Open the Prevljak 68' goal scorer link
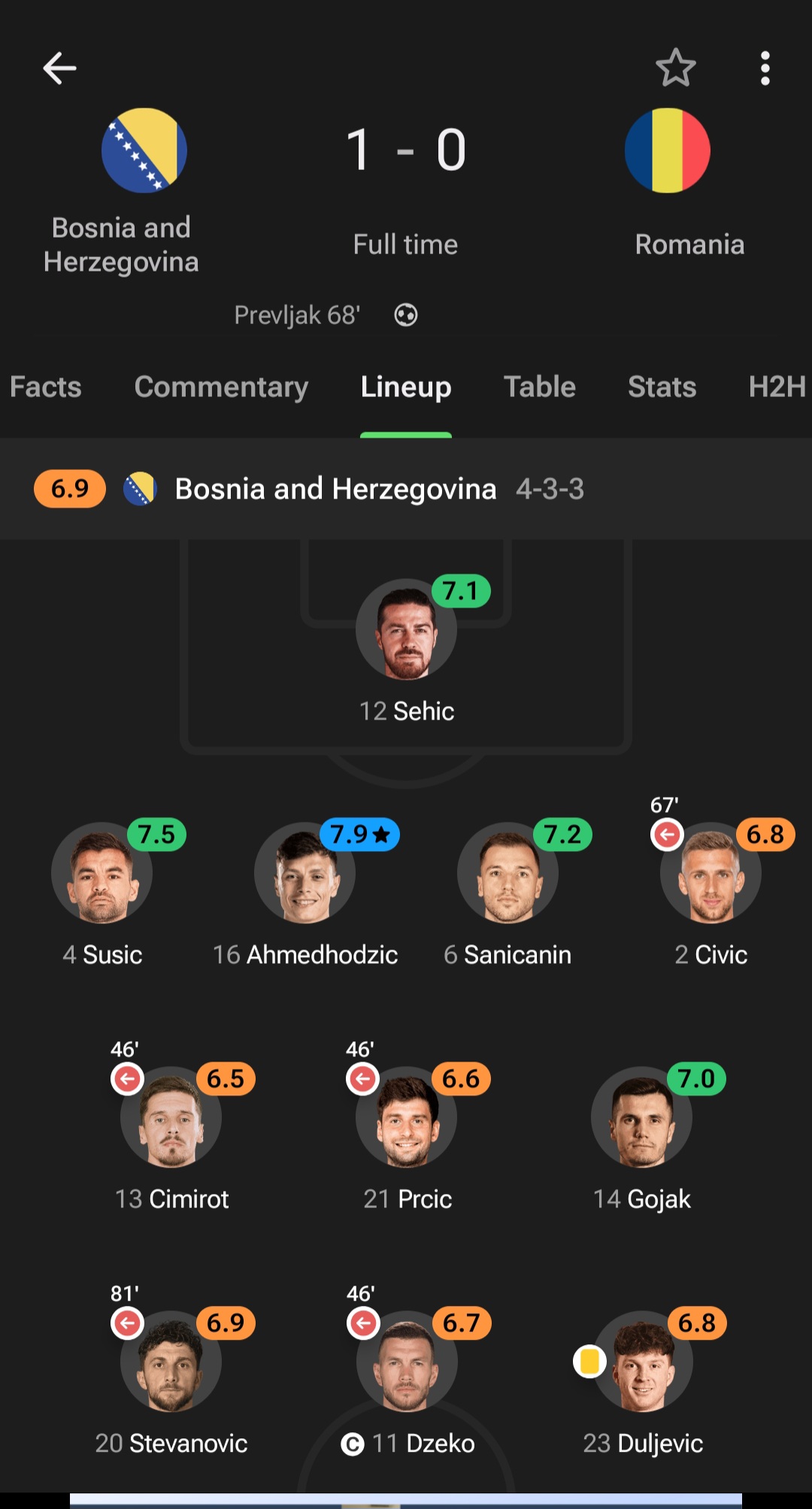This screenshot has height=1509, width=812. tap(297, 315)
